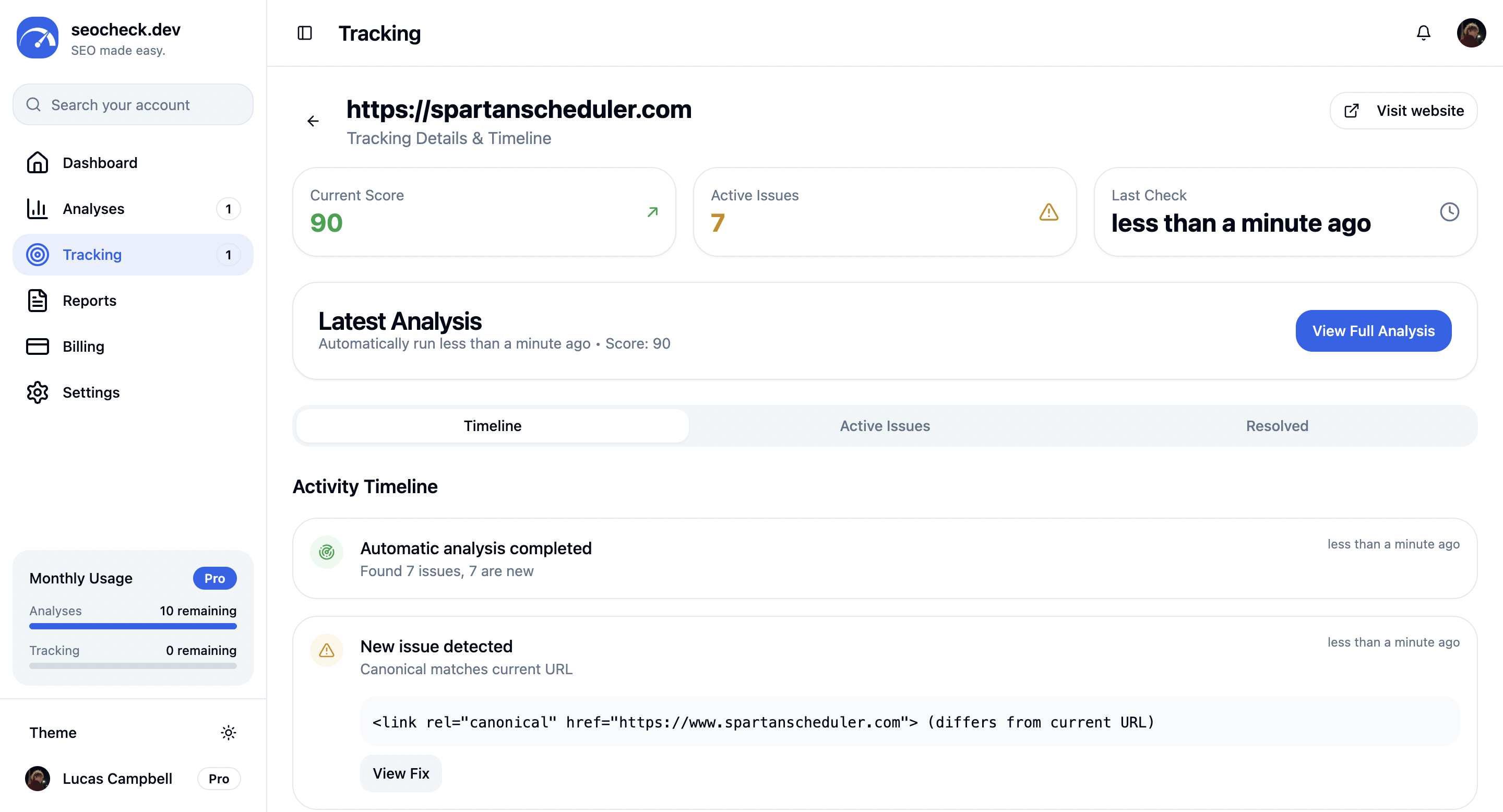Image resolution: width=1503 pixels, height=812 pixels.
Task: Click the Automatic analysis completed entry
Action: click(x=885, y=559)
